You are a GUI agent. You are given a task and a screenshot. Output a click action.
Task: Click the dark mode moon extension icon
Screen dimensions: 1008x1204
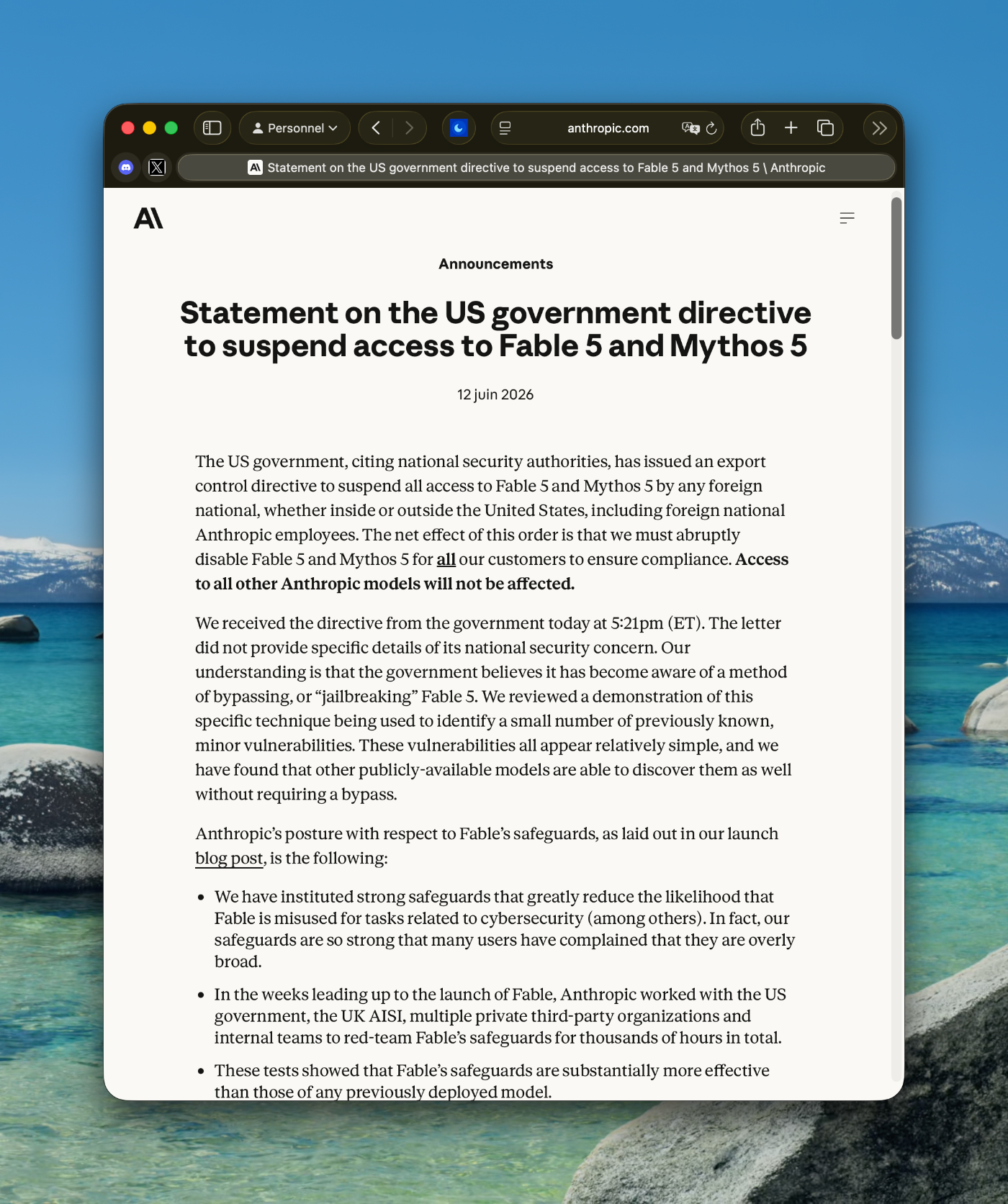(459, 128)
